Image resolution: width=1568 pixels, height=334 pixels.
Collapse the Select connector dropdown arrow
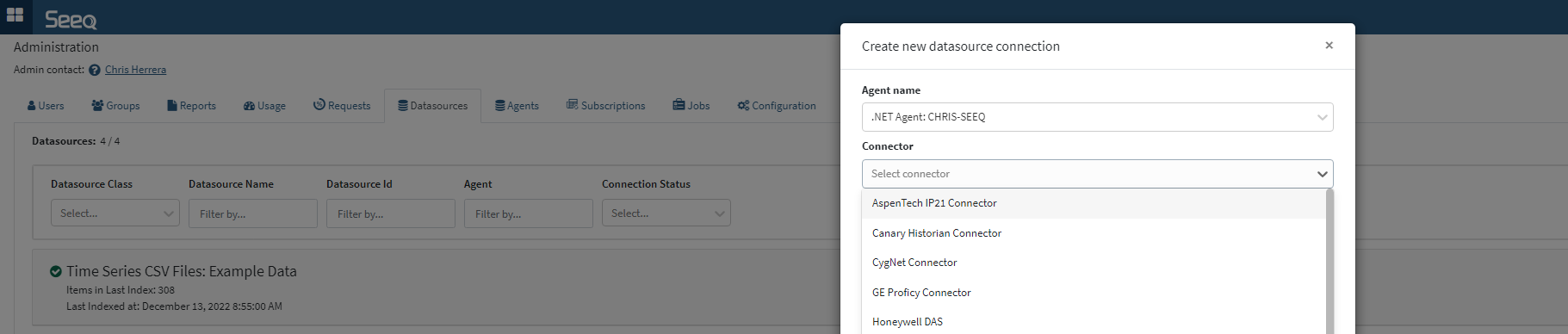pyautogui.click(x=1322, y=174)
